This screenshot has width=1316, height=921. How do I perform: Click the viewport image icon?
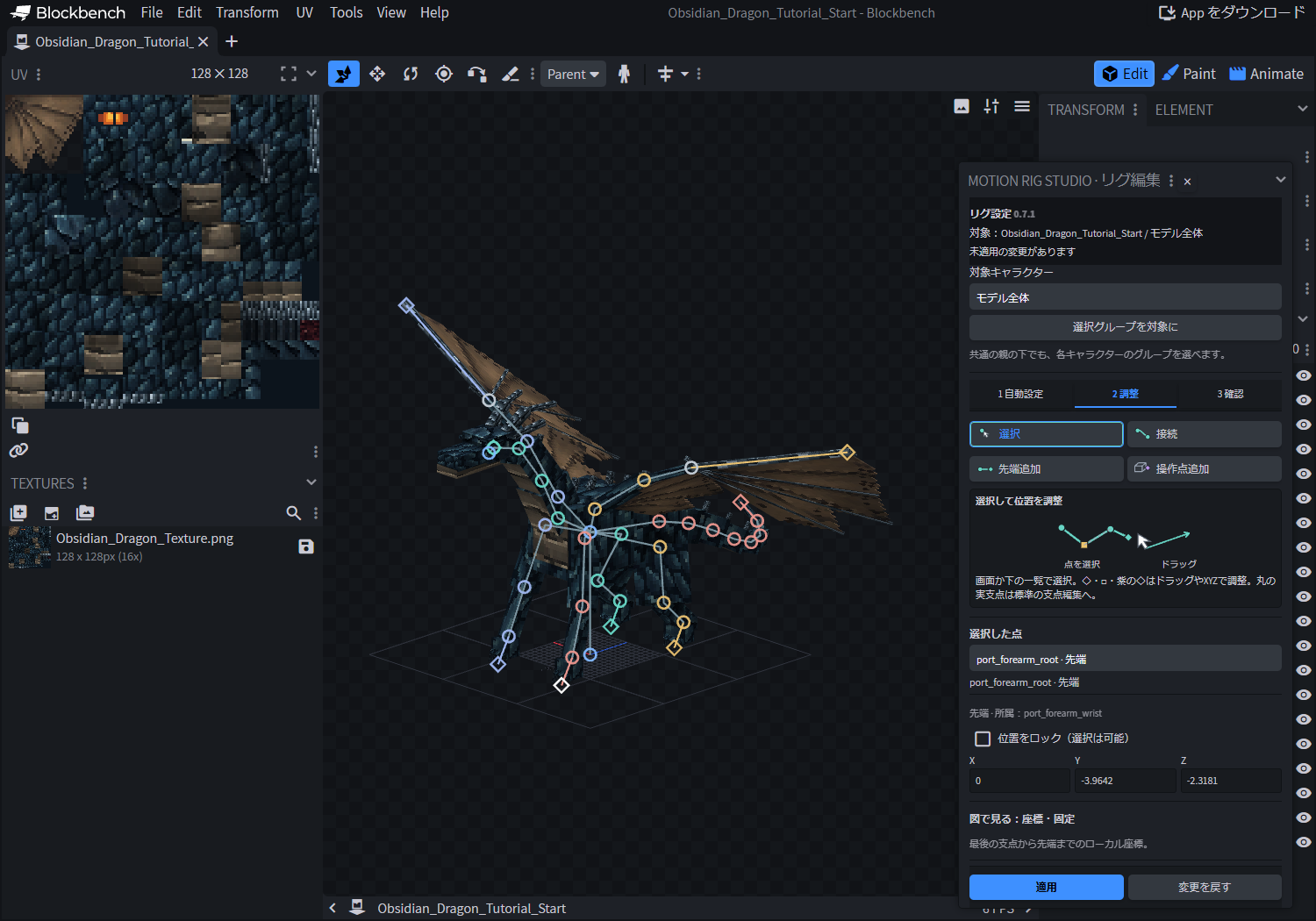(962, 106)
